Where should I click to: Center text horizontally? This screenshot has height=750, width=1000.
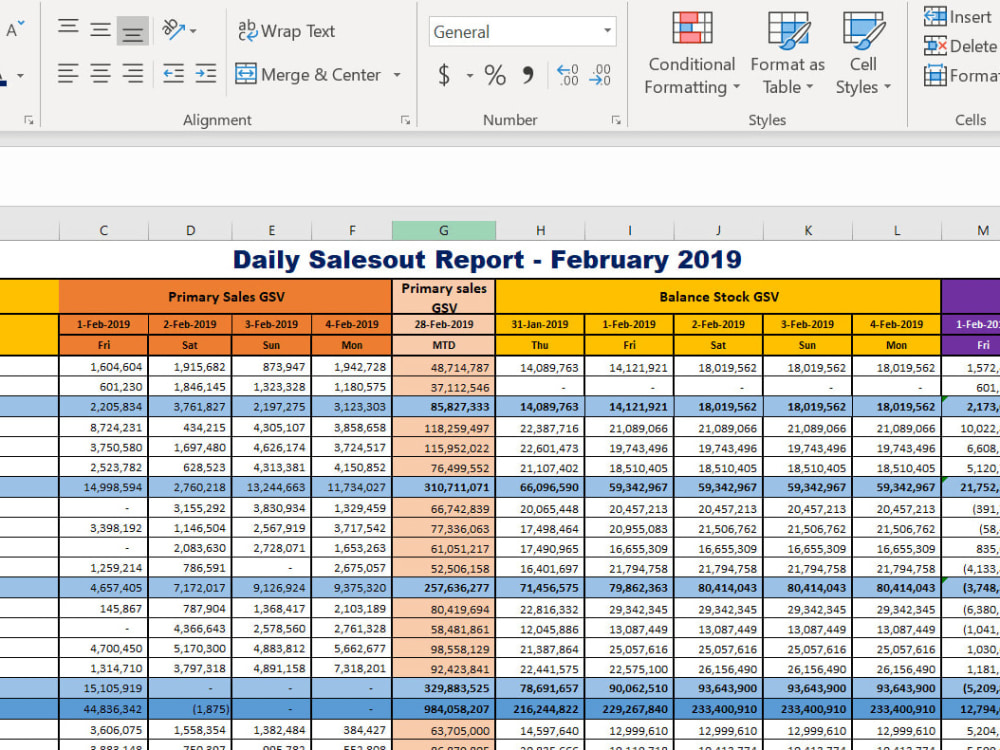[x=100, y=74]
